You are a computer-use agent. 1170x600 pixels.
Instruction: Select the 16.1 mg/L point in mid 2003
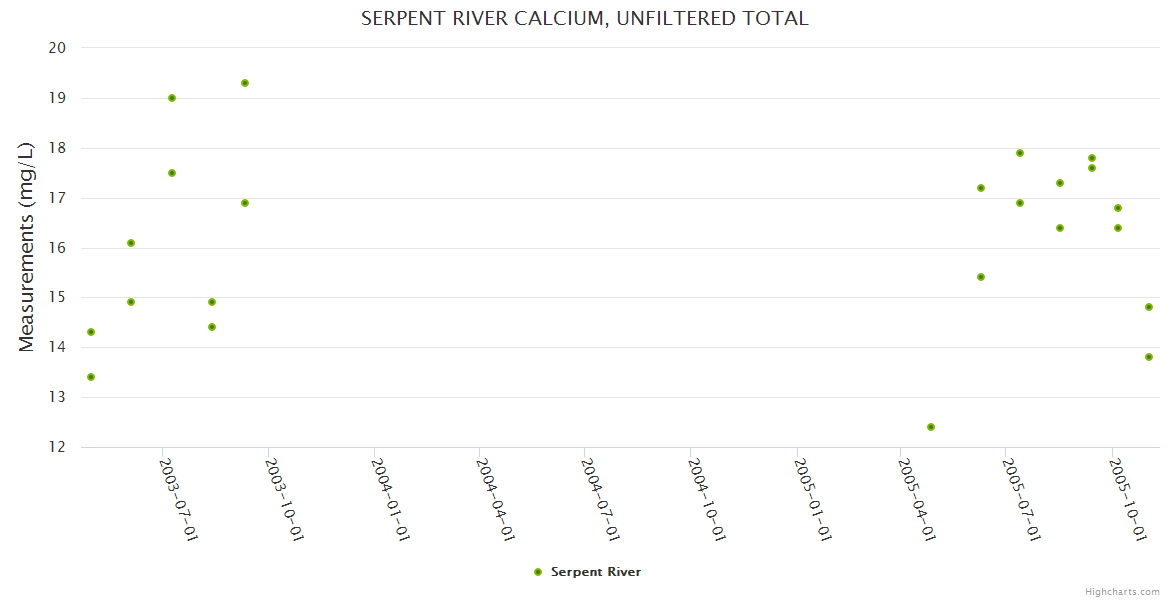click(131, 243)
